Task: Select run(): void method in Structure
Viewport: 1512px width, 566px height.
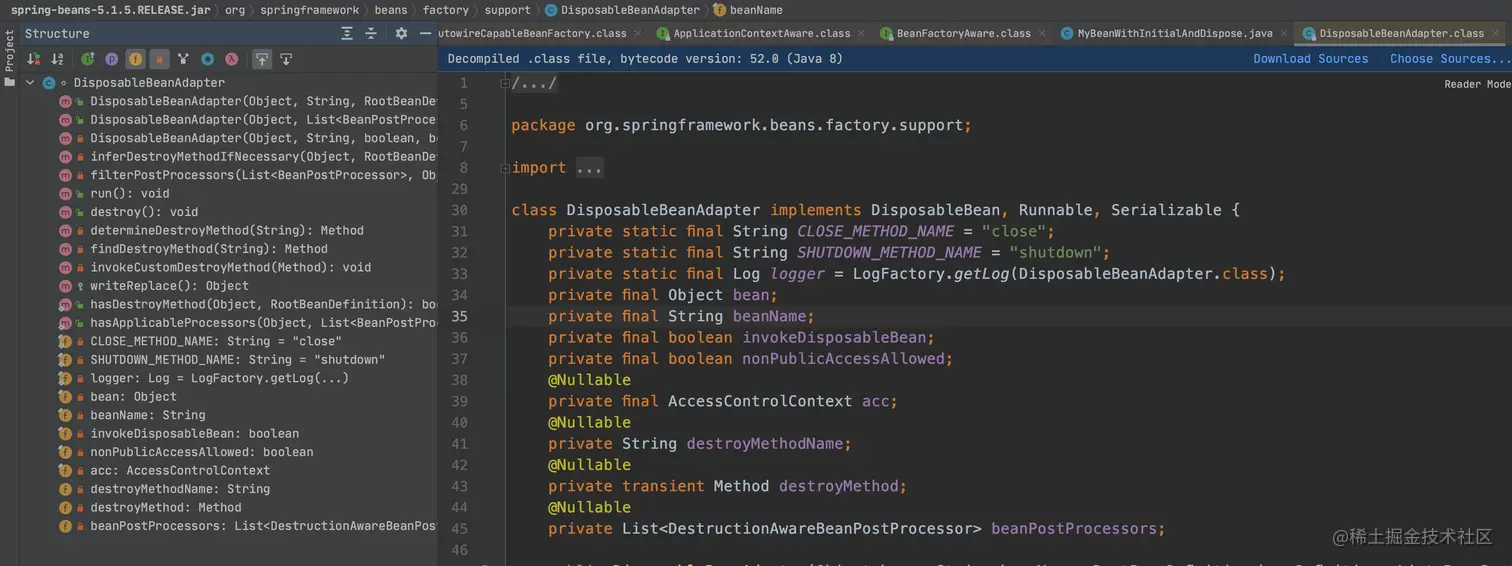Action: (x=130, y=193)
